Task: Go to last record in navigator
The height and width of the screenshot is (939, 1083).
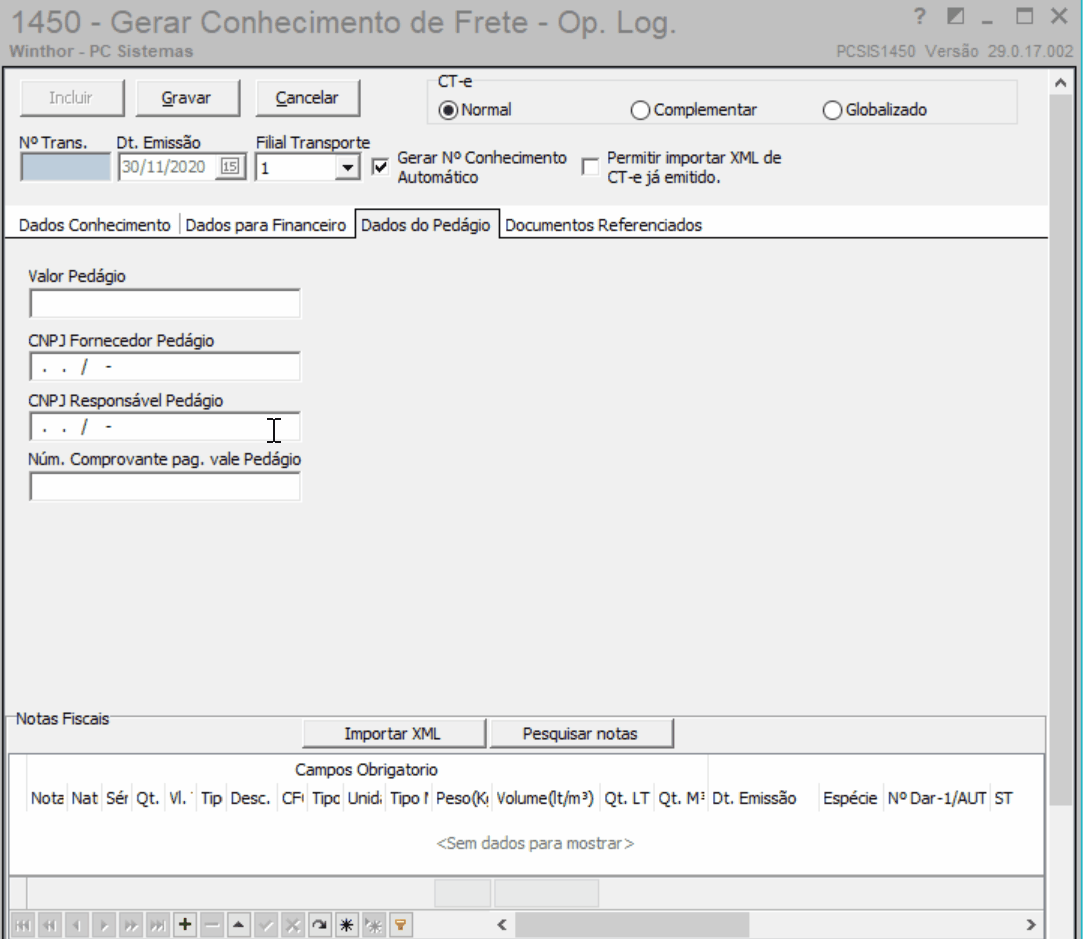Action: 157,925
